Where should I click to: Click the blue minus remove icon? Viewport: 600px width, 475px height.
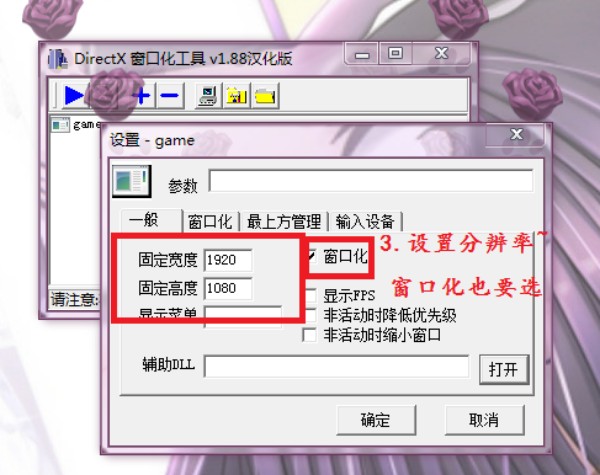pyautogui.click(x=170, y=95)
